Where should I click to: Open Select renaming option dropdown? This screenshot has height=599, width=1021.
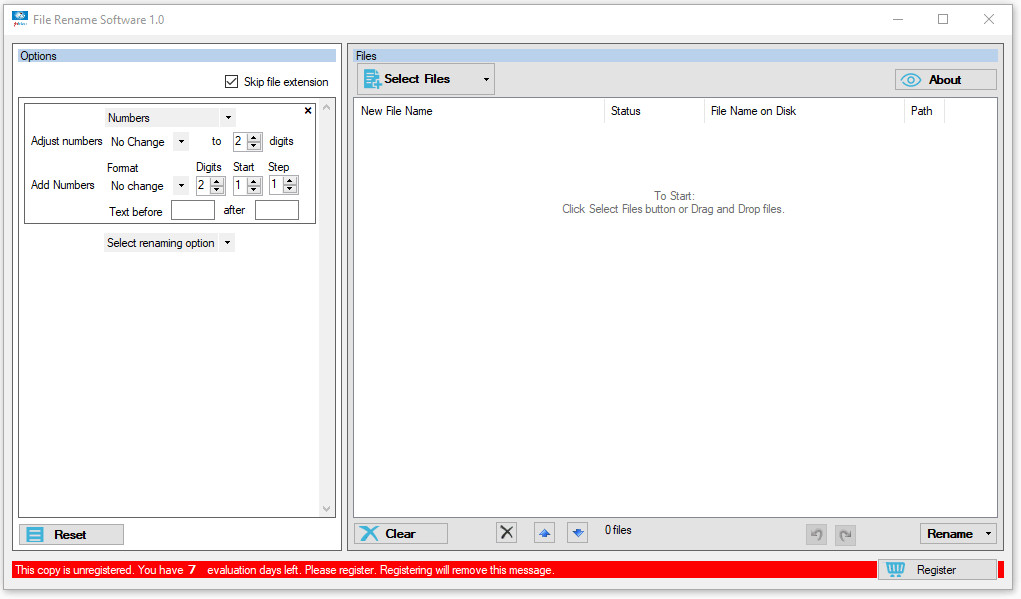[227, 243]
